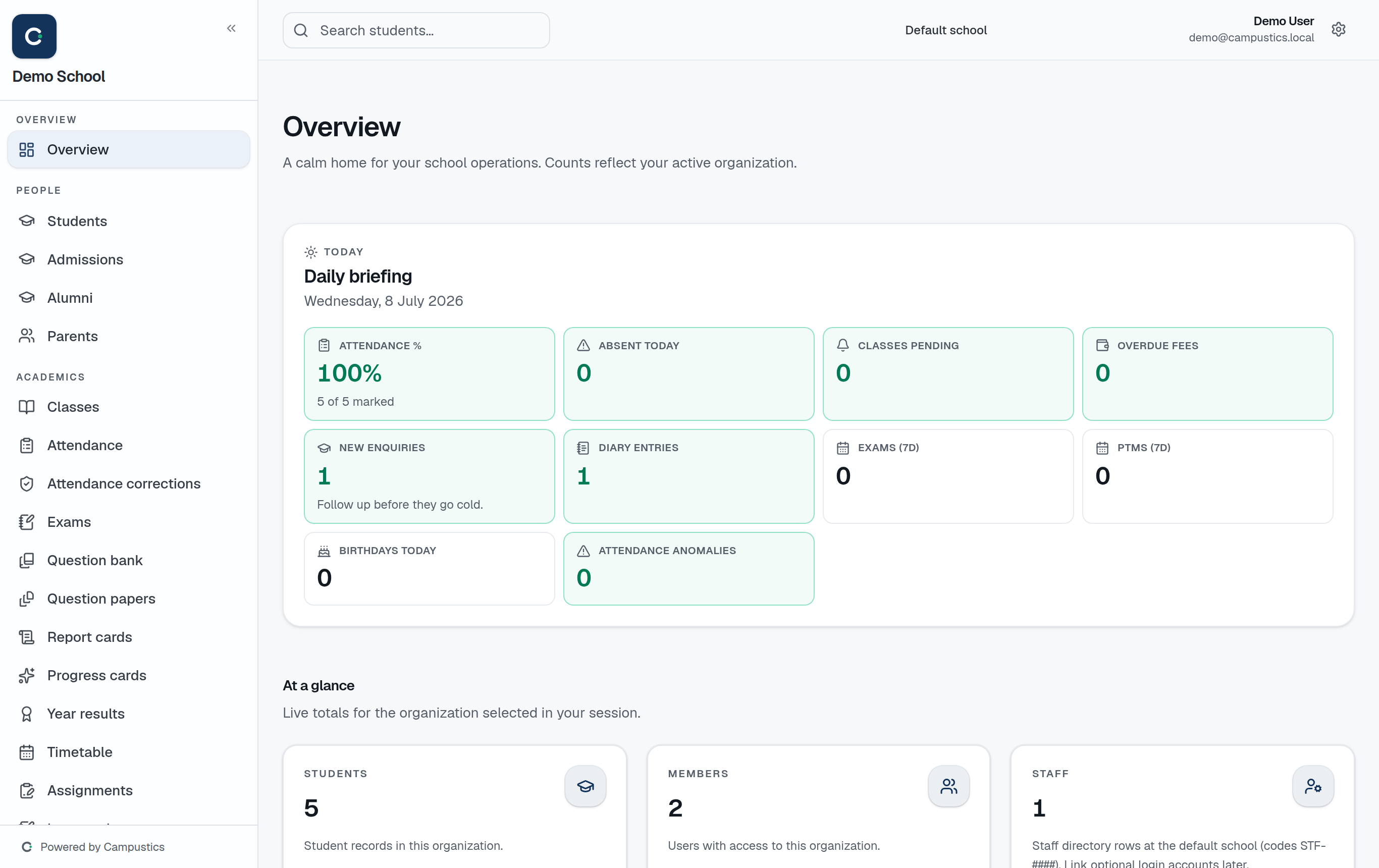Click the Birthdays Today cake icon
This screenshot has width=1379, height=868.
coord(324,550)
